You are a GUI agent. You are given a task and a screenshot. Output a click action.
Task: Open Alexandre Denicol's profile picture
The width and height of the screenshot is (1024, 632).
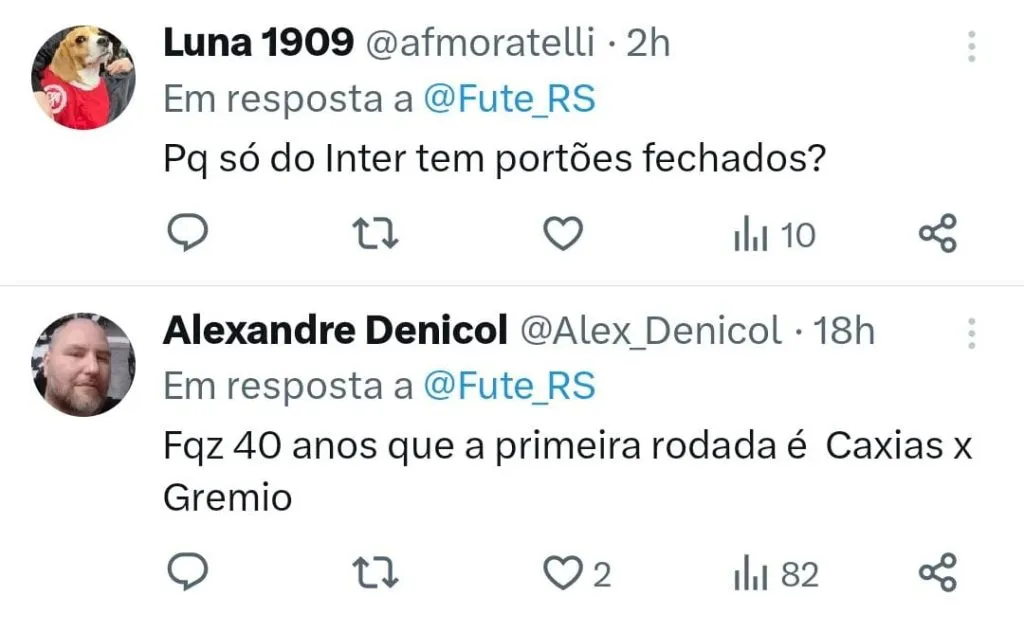[x=83, y=364]
